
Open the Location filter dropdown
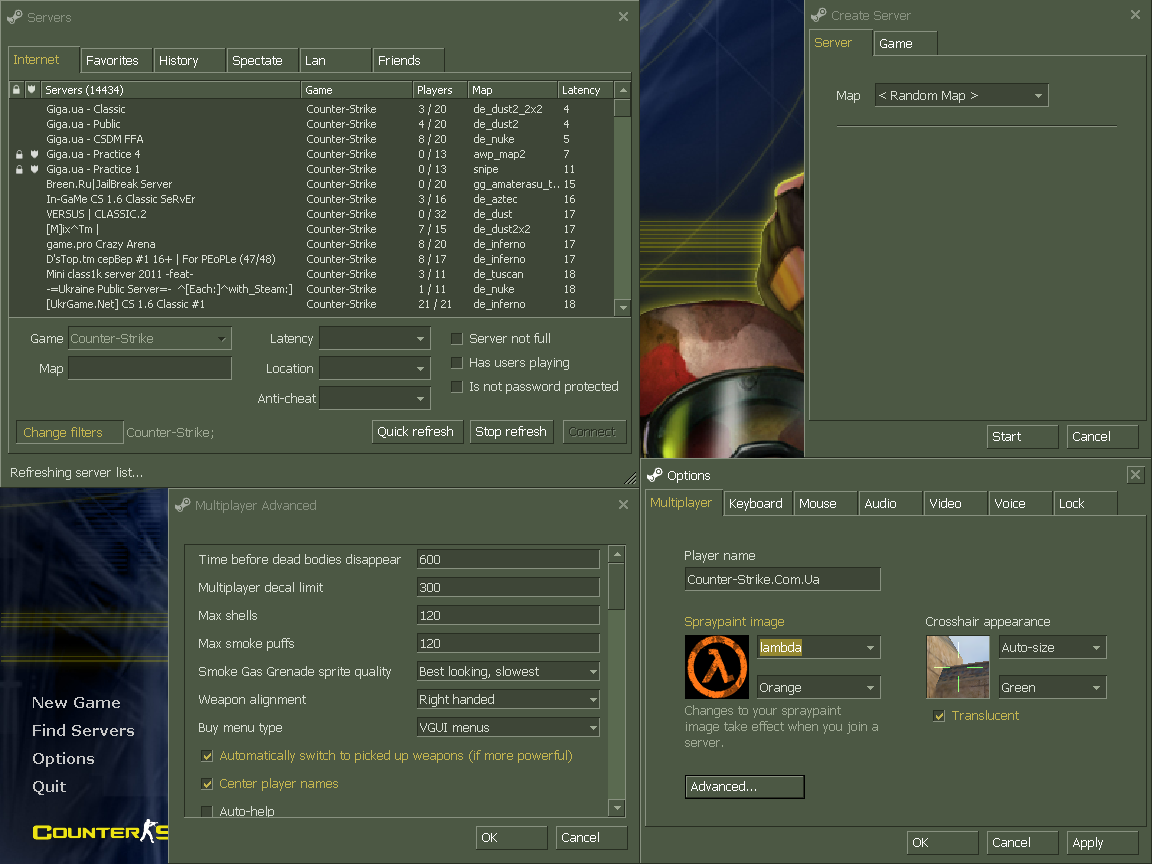[x=375, y=369]
